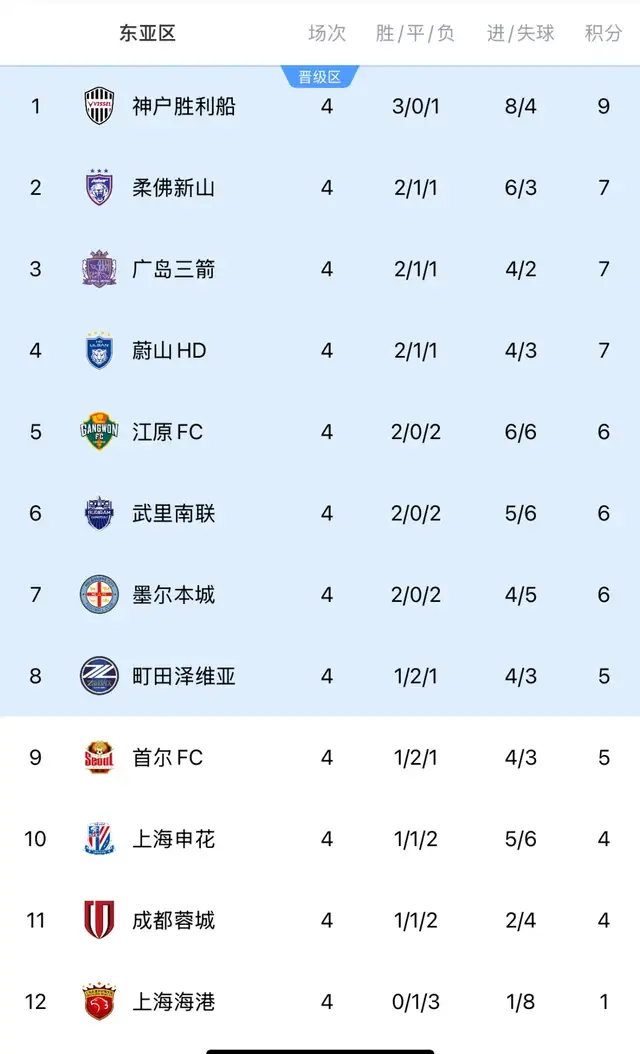The image size is (640, 1054).
Task: Click the 晋级区 blue label
Action: point(320,77)
